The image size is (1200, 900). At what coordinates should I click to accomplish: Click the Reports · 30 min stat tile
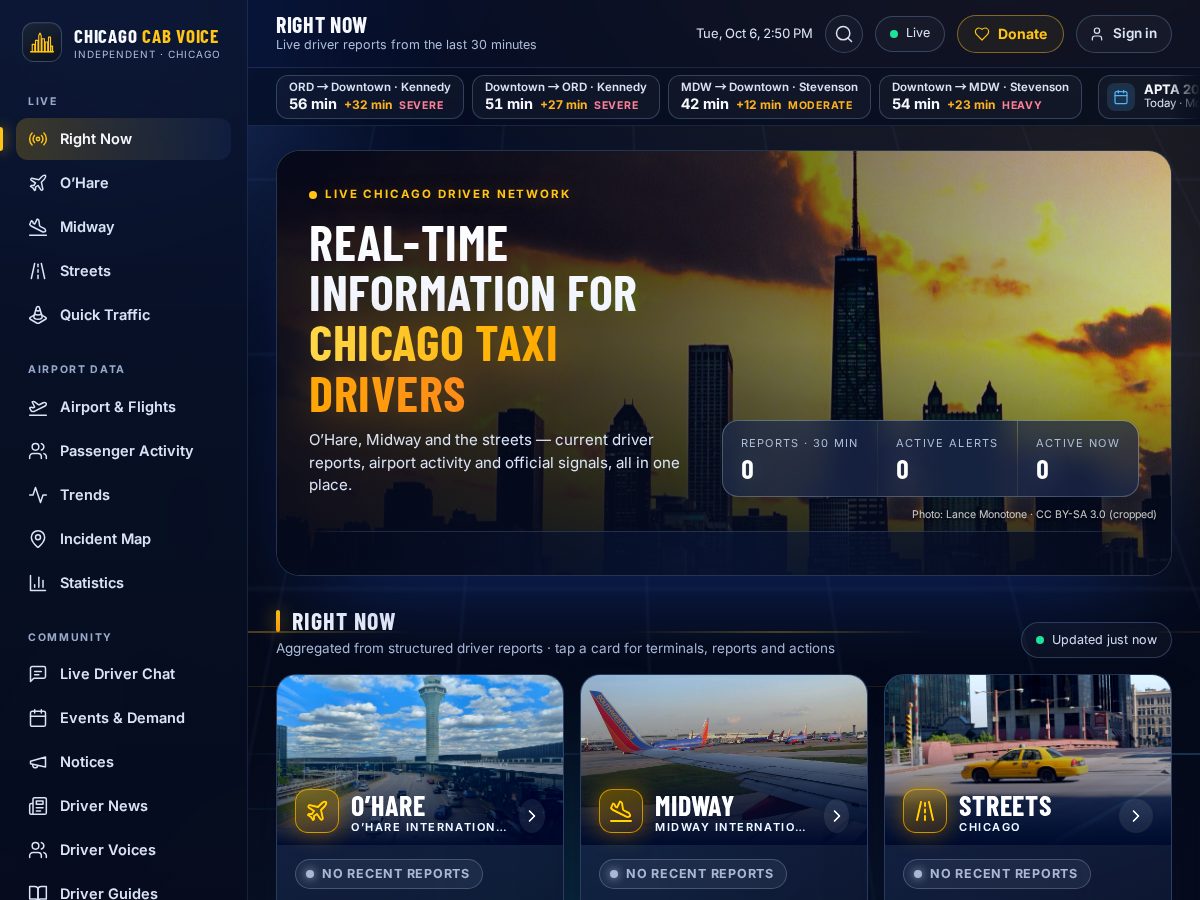[x=800, y=459]
